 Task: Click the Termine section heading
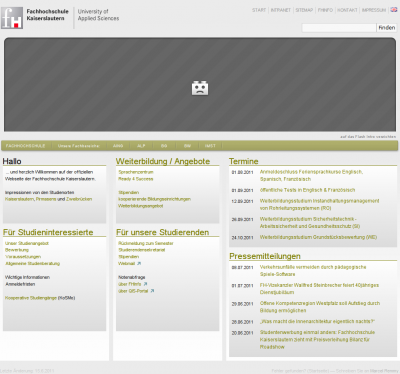(x=244, y=161)
